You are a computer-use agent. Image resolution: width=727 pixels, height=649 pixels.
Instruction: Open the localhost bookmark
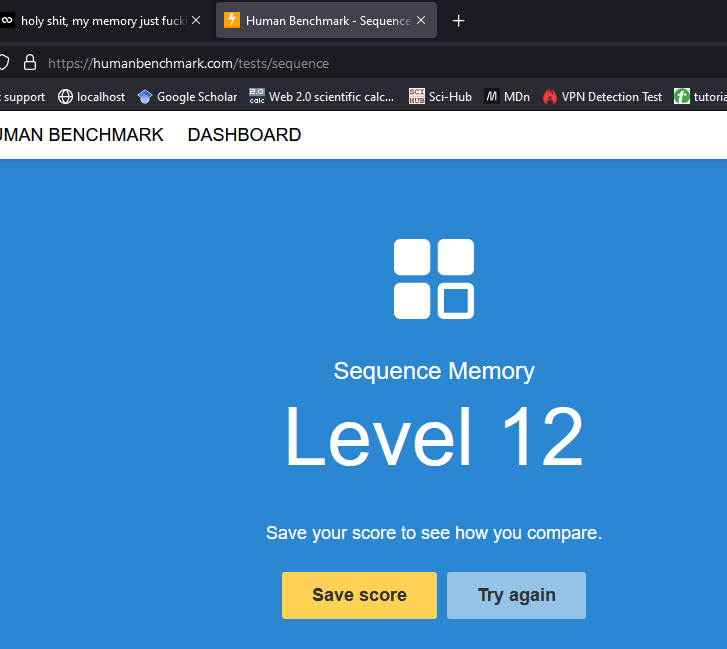point(92,97)
